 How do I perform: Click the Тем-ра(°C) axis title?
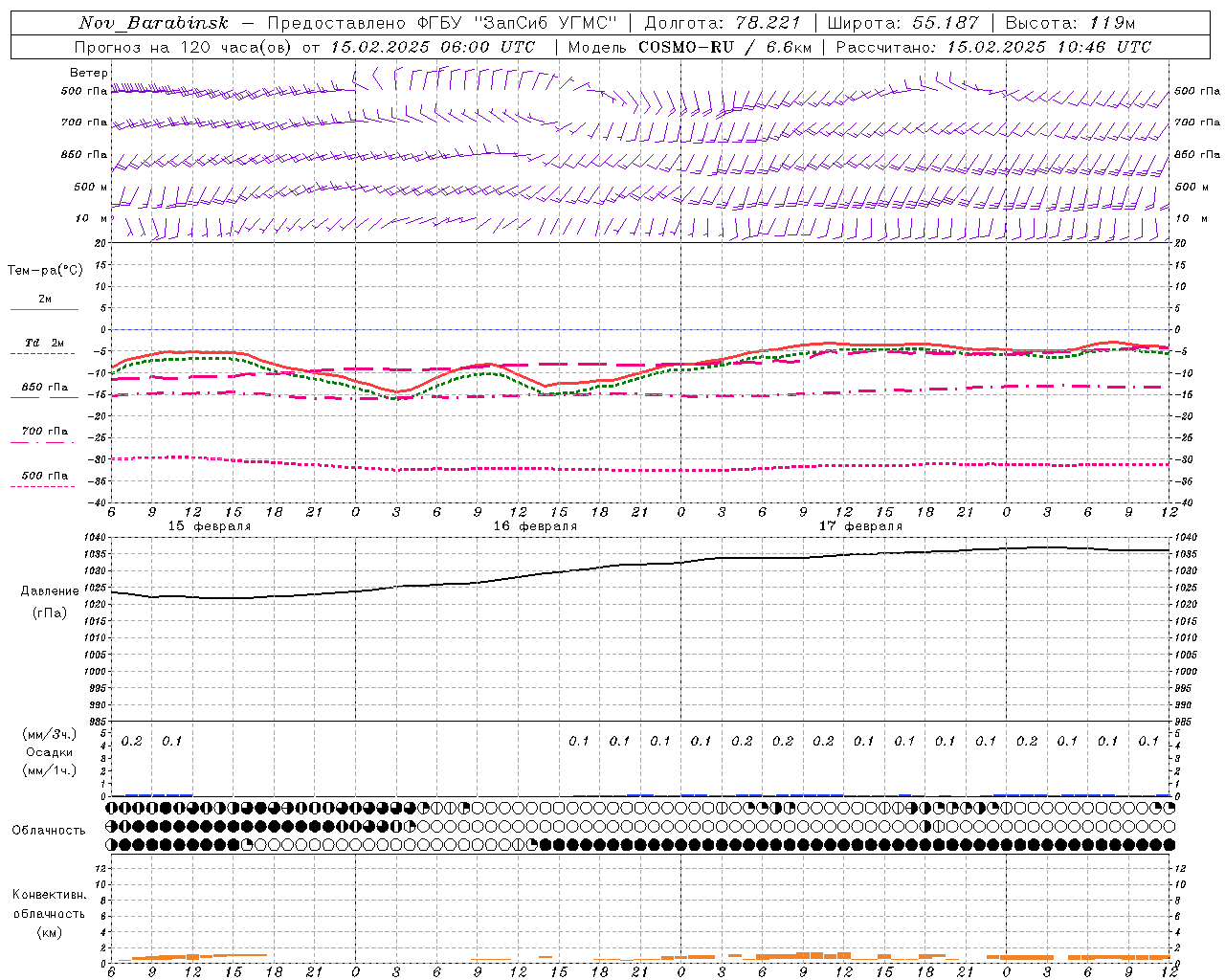click(x=45, y=271)
